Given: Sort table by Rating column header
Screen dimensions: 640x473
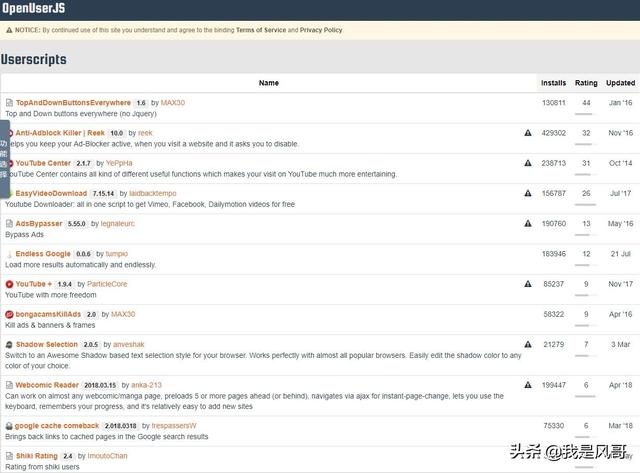Looking at the screenshot, I should pos(586,83).
